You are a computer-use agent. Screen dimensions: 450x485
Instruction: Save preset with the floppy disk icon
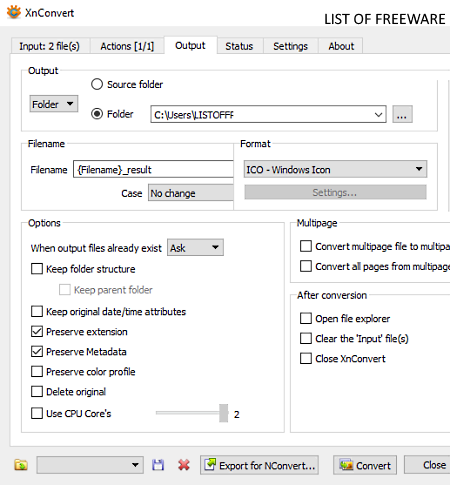coord(158,465)
